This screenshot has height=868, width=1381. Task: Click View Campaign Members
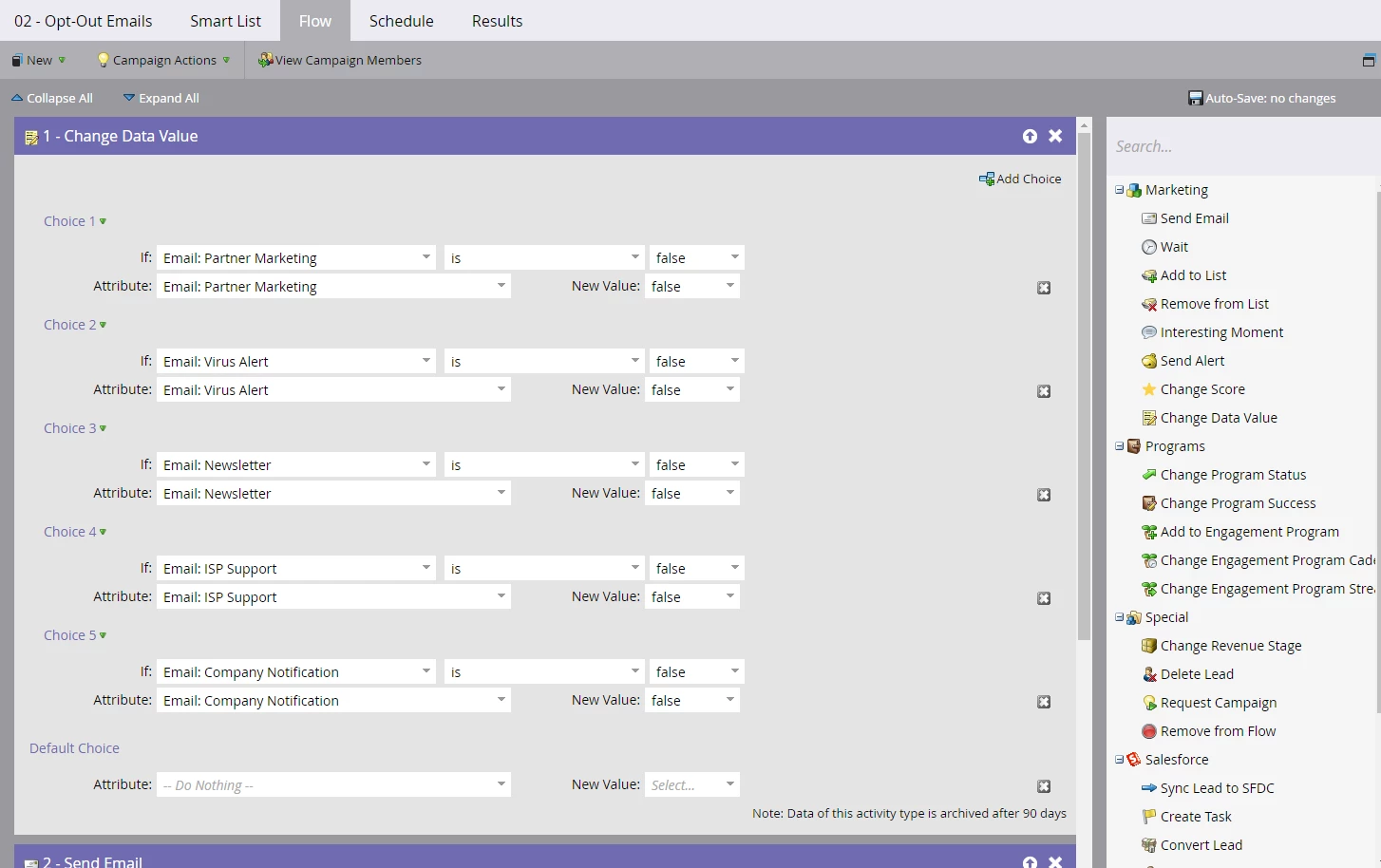[x=340, y=60]
